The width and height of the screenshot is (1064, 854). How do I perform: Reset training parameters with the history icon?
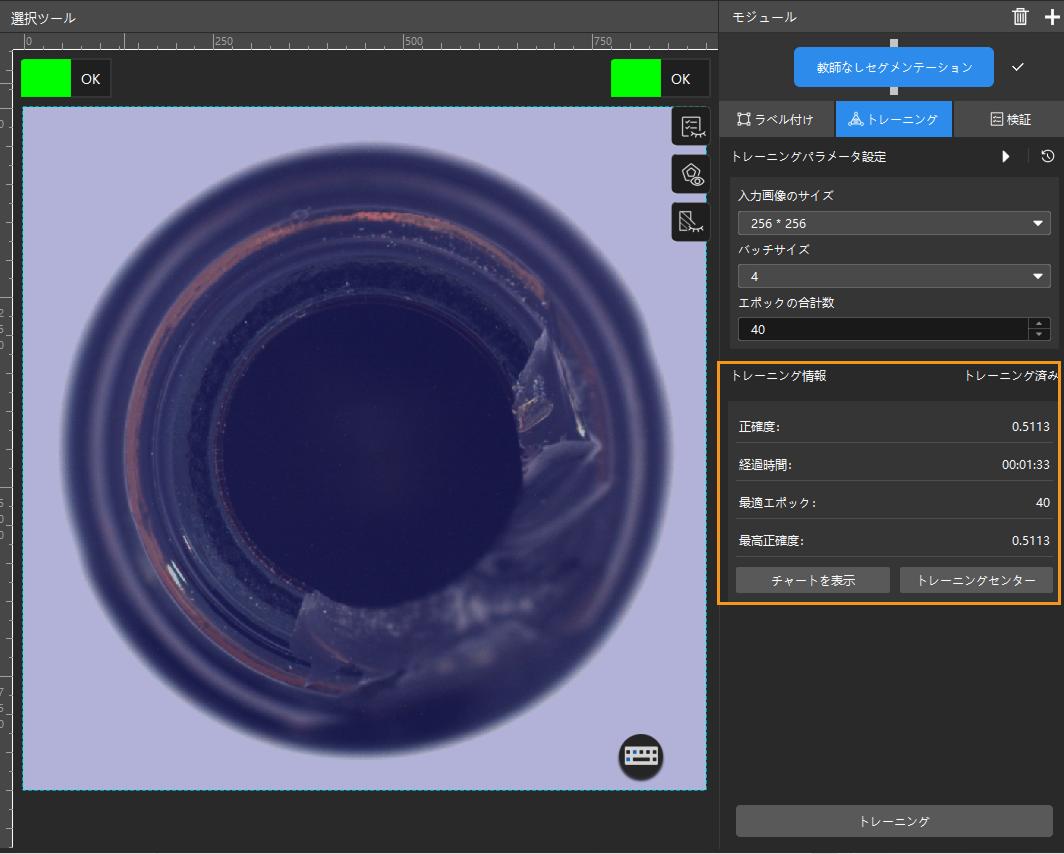coord(1048,157)
